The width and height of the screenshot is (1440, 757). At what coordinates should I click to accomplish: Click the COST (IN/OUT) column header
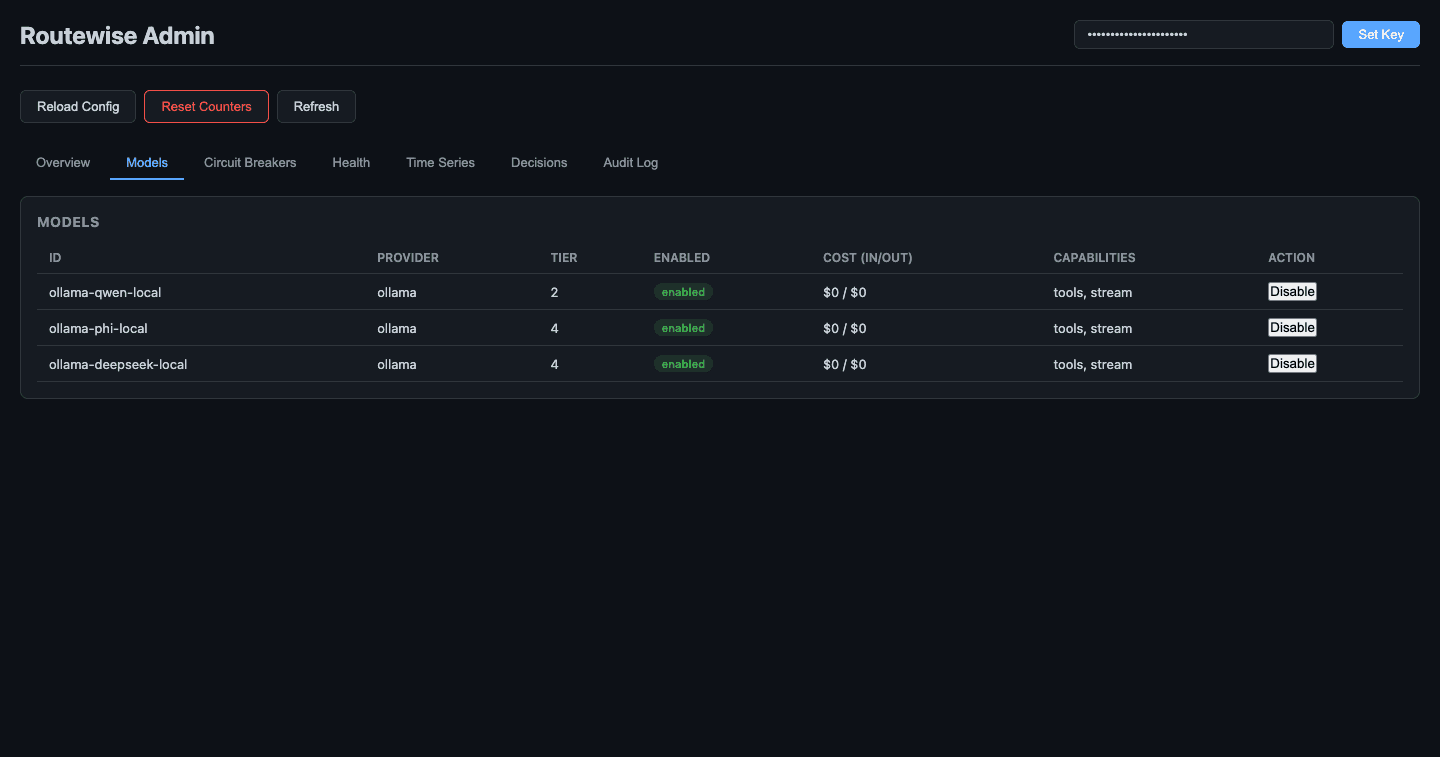coord(868,257)
